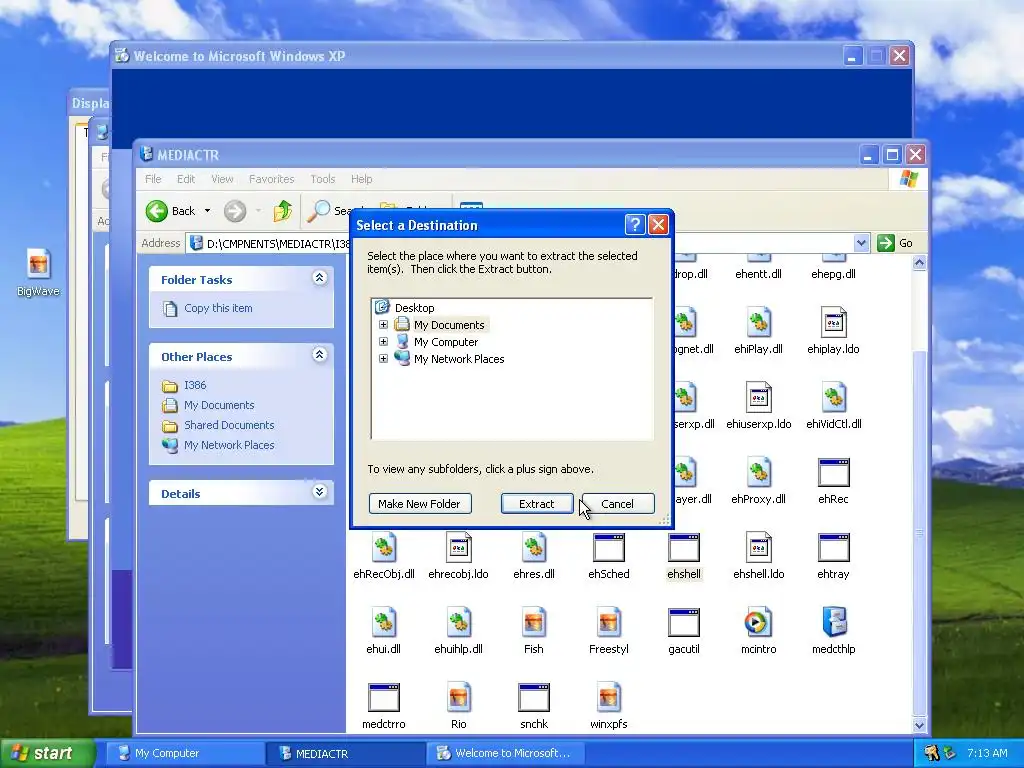This screenshot has width=1024, height=768.
Task: Click the MEDIACTR taskbar button
Action: [x=345, y=753]
